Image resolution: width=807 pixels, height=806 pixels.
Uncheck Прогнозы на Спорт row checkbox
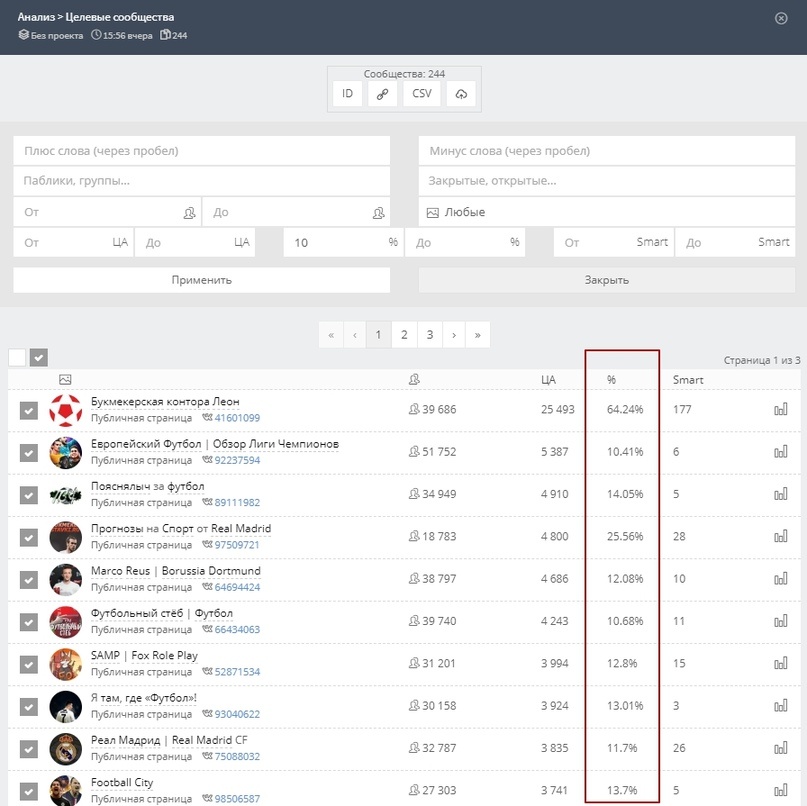click(29, 537)
